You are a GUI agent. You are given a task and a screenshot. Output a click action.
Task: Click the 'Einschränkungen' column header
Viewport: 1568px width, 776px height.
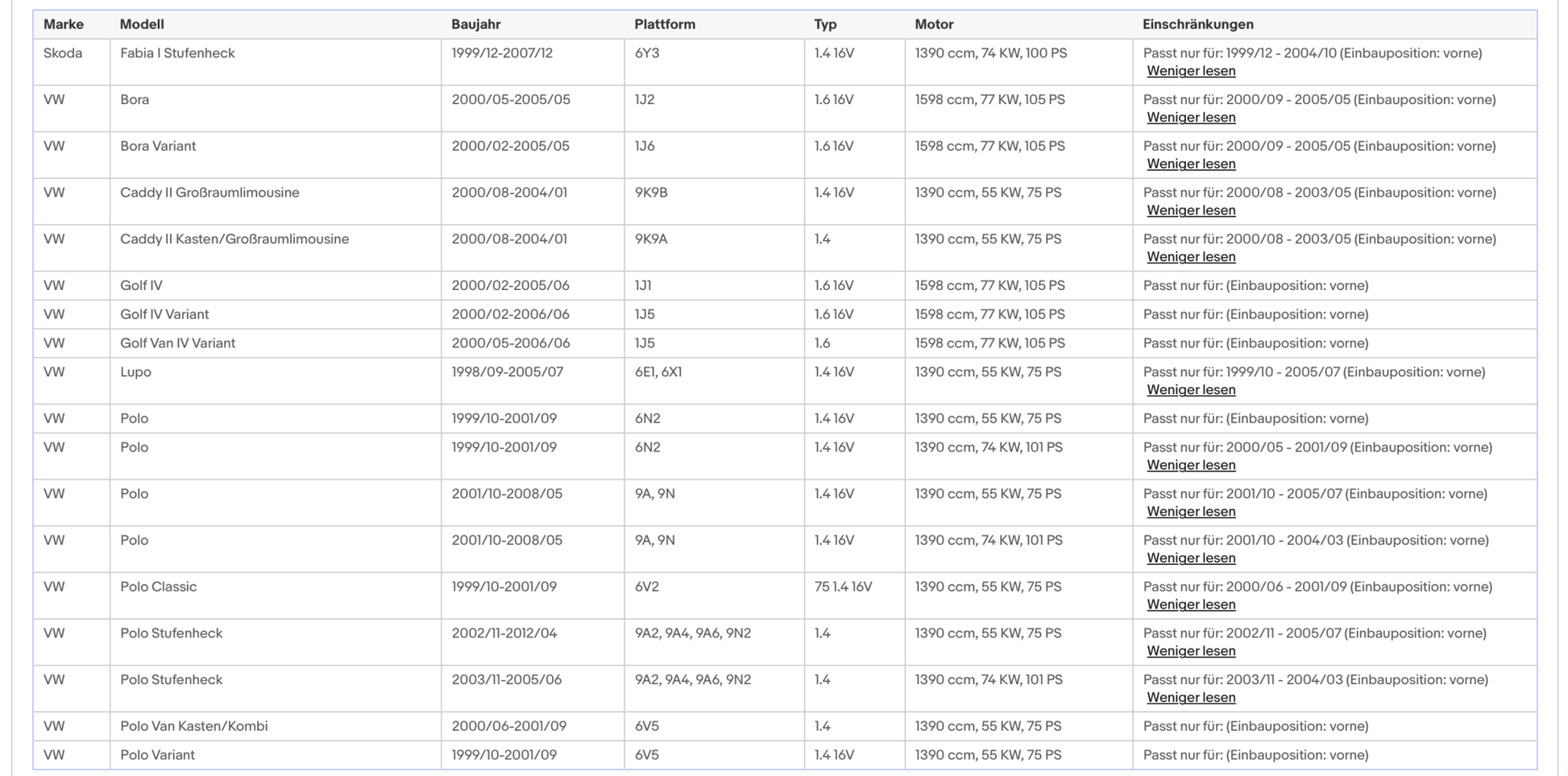tap(1197, 24)
